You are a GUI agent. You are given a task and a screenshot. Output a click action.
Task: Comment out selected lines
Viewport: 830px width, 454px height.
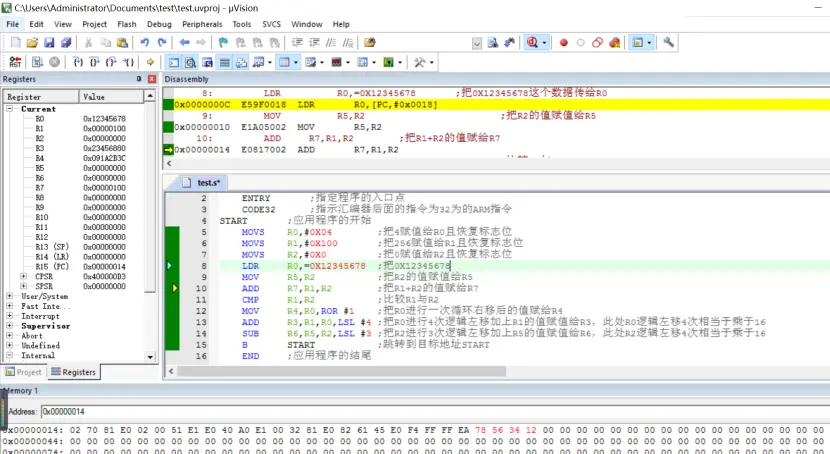coord(331,42)
